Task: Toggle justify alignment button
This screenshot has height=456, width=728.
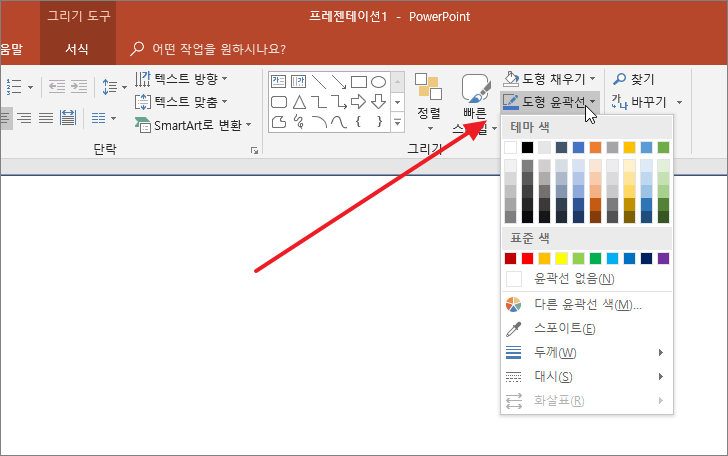Action: point(46,118)
